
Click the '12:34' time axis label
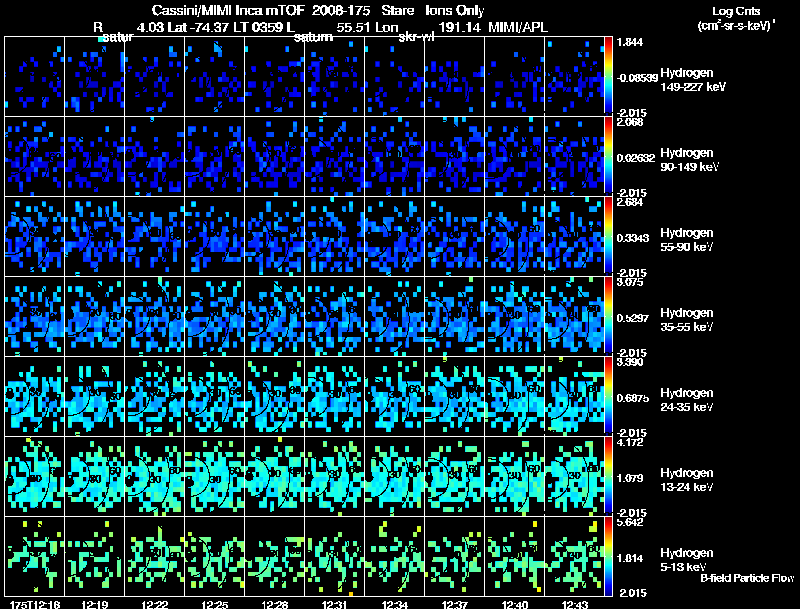pos(395,604)
